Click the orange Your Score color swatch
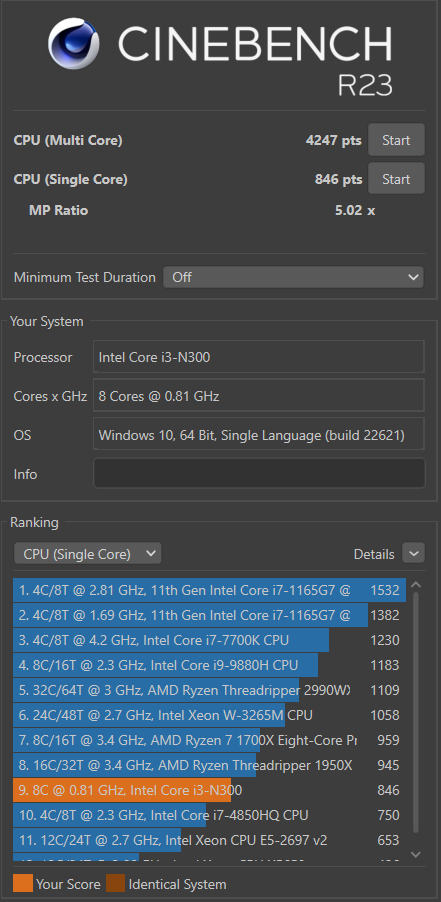The height and width of the screenshot is (902, 441). click(22, 884)
